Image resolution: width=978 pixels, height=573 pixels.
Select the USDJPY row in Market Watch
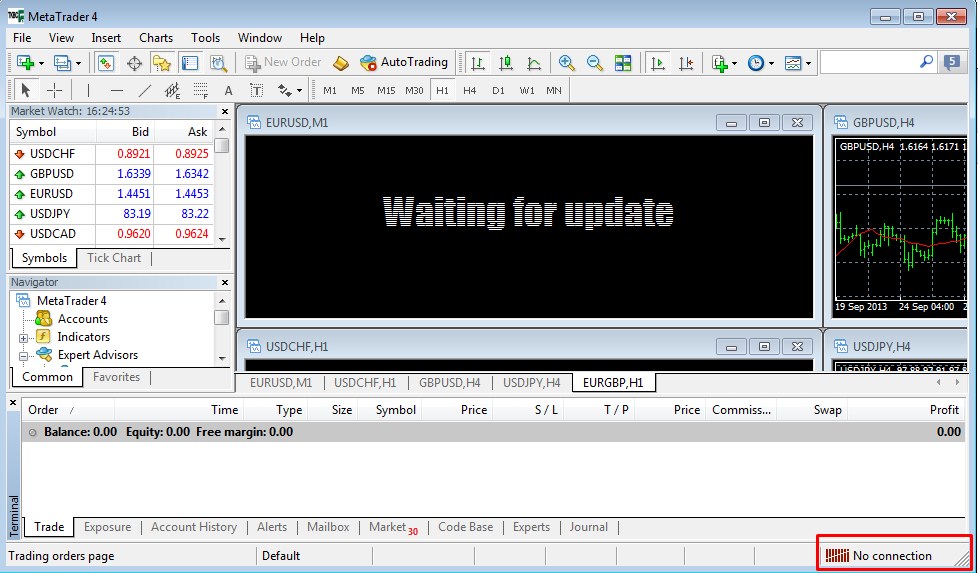pyautogui.click(x=112, y=214)
